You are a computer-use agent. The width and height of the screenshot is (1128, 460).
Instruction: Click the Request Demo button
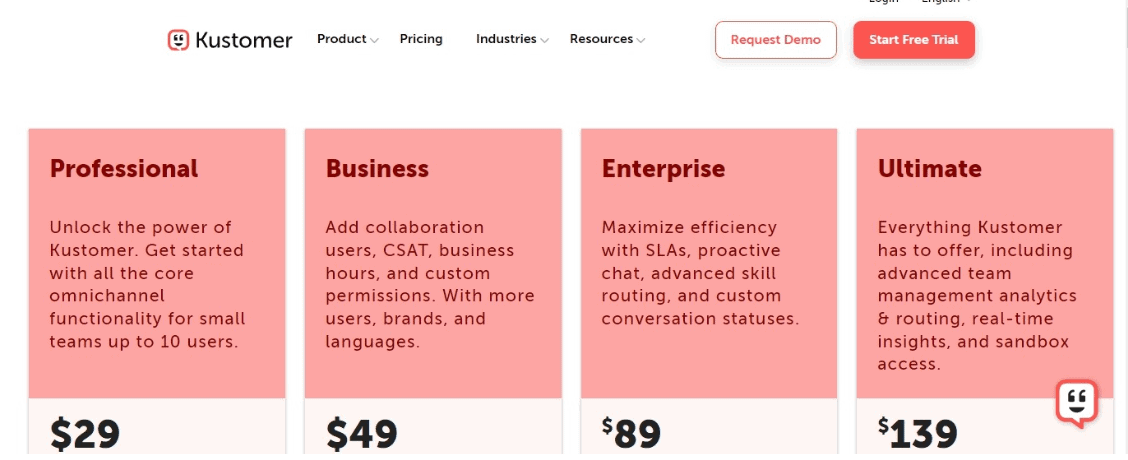click(776, 40)
